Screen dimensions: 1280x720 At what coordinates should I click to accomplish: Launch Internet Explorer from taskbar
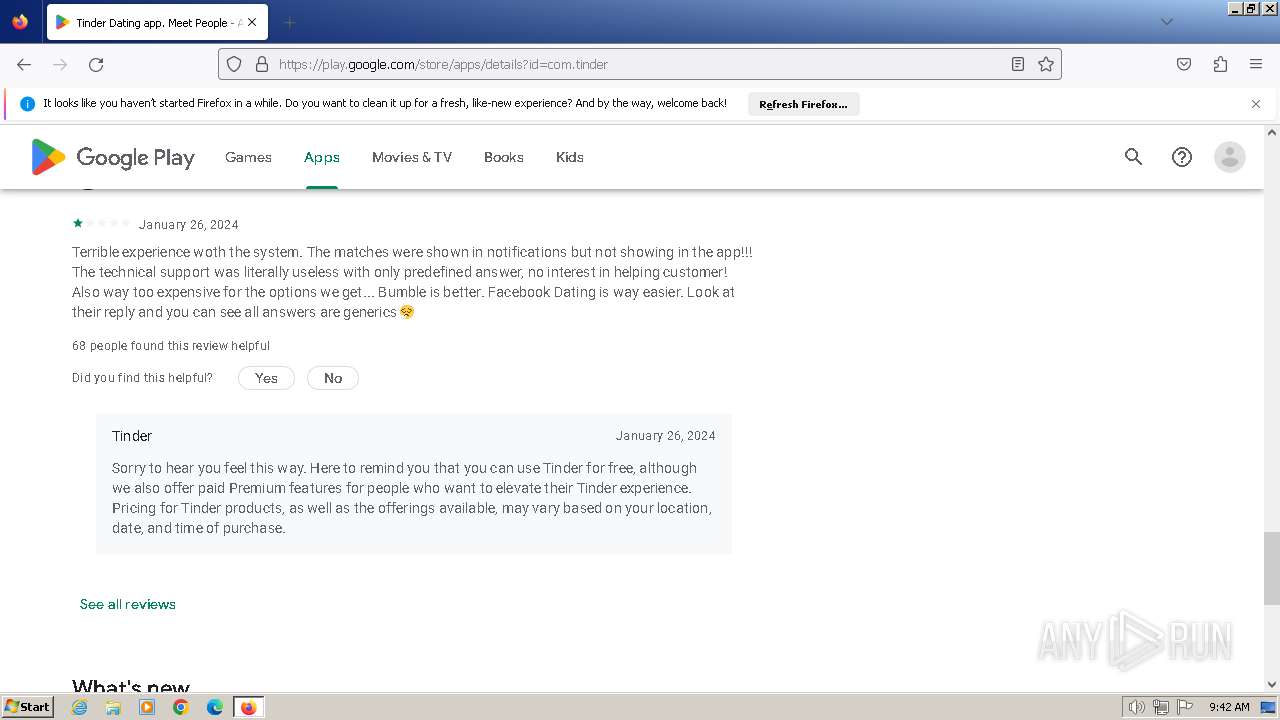pos(80,707)
